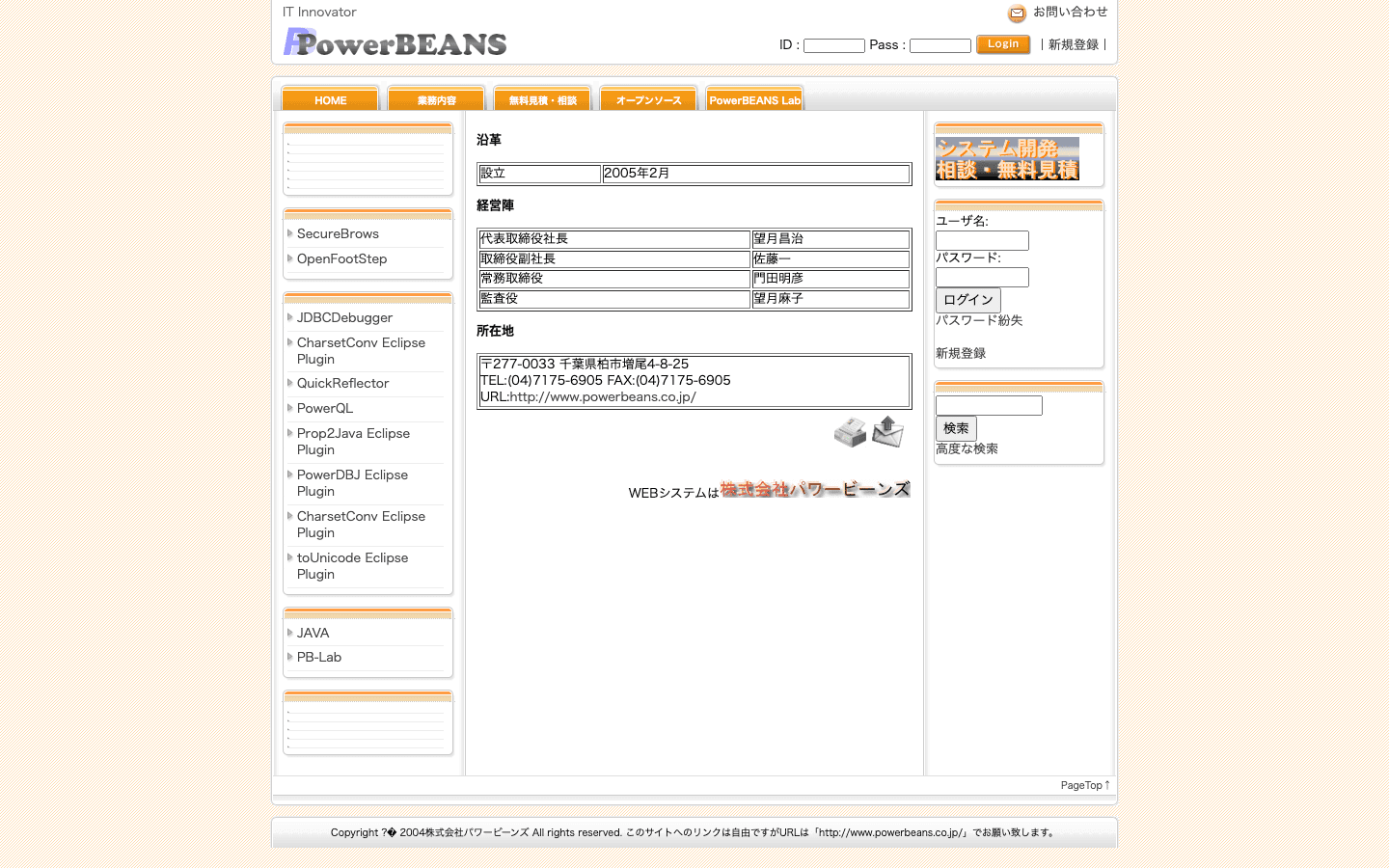Viewport: 1389px width, 868px height.
Task: Open the 高度な検索 link
Action: (967, 448)
